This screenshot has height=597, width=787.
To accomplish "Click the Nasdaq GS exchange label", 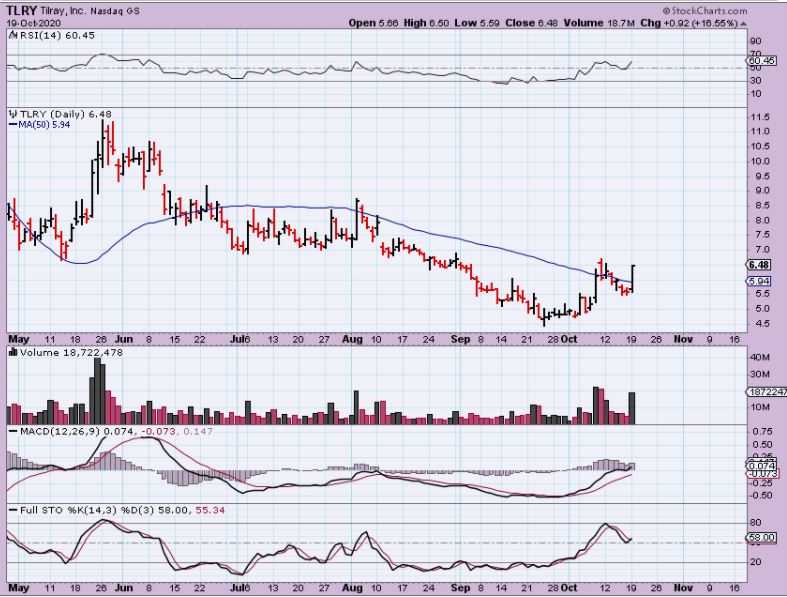I will point(115,11).
